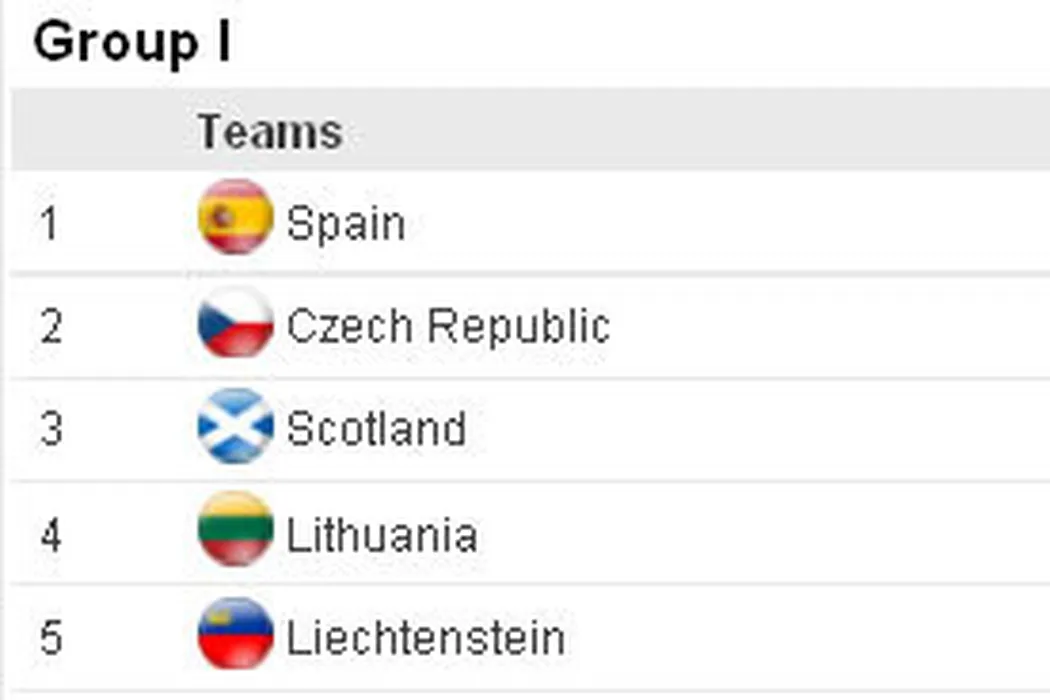Click rank number 2 in the table

coord(51,327)
